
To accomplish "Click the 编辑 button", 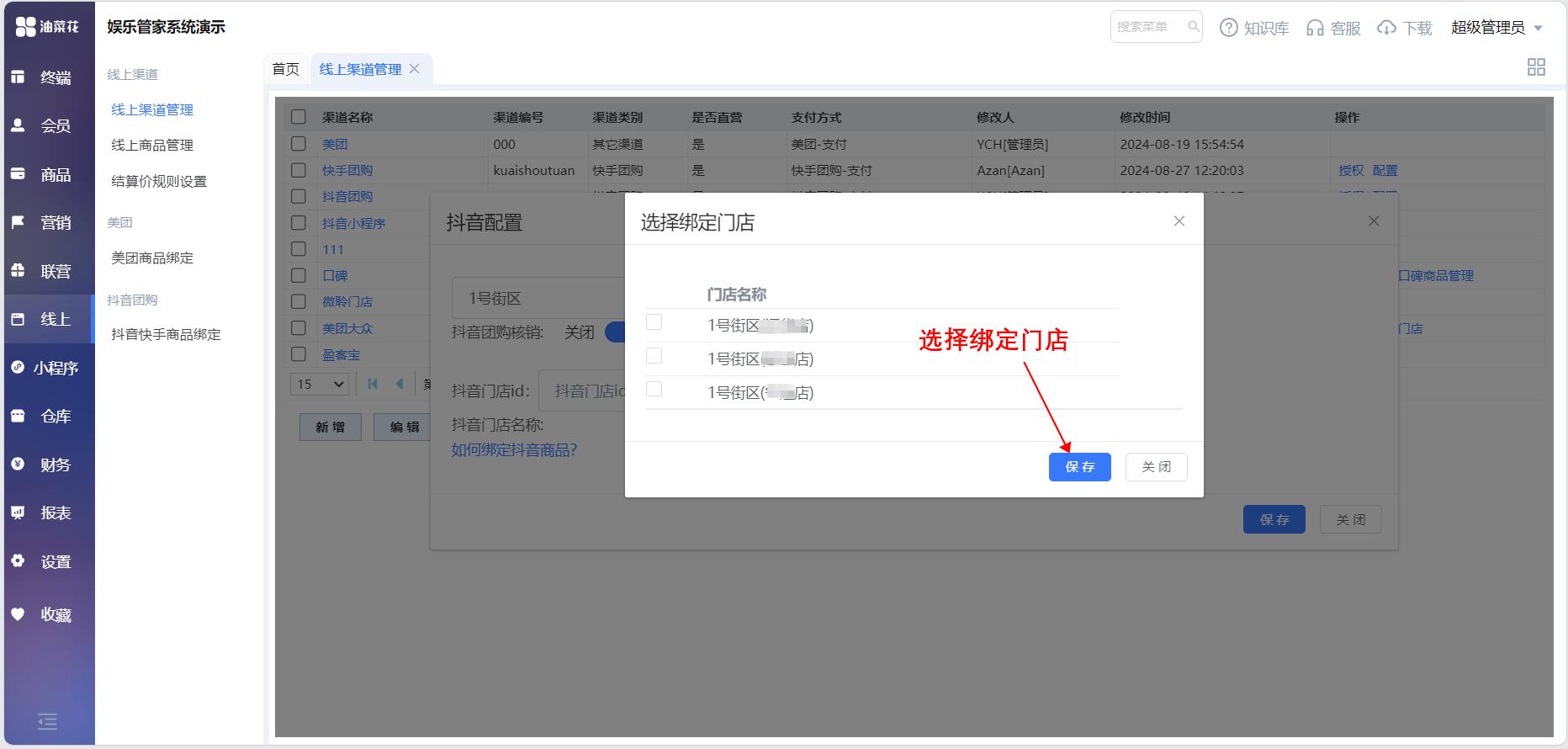I will (x=402, y=427).
